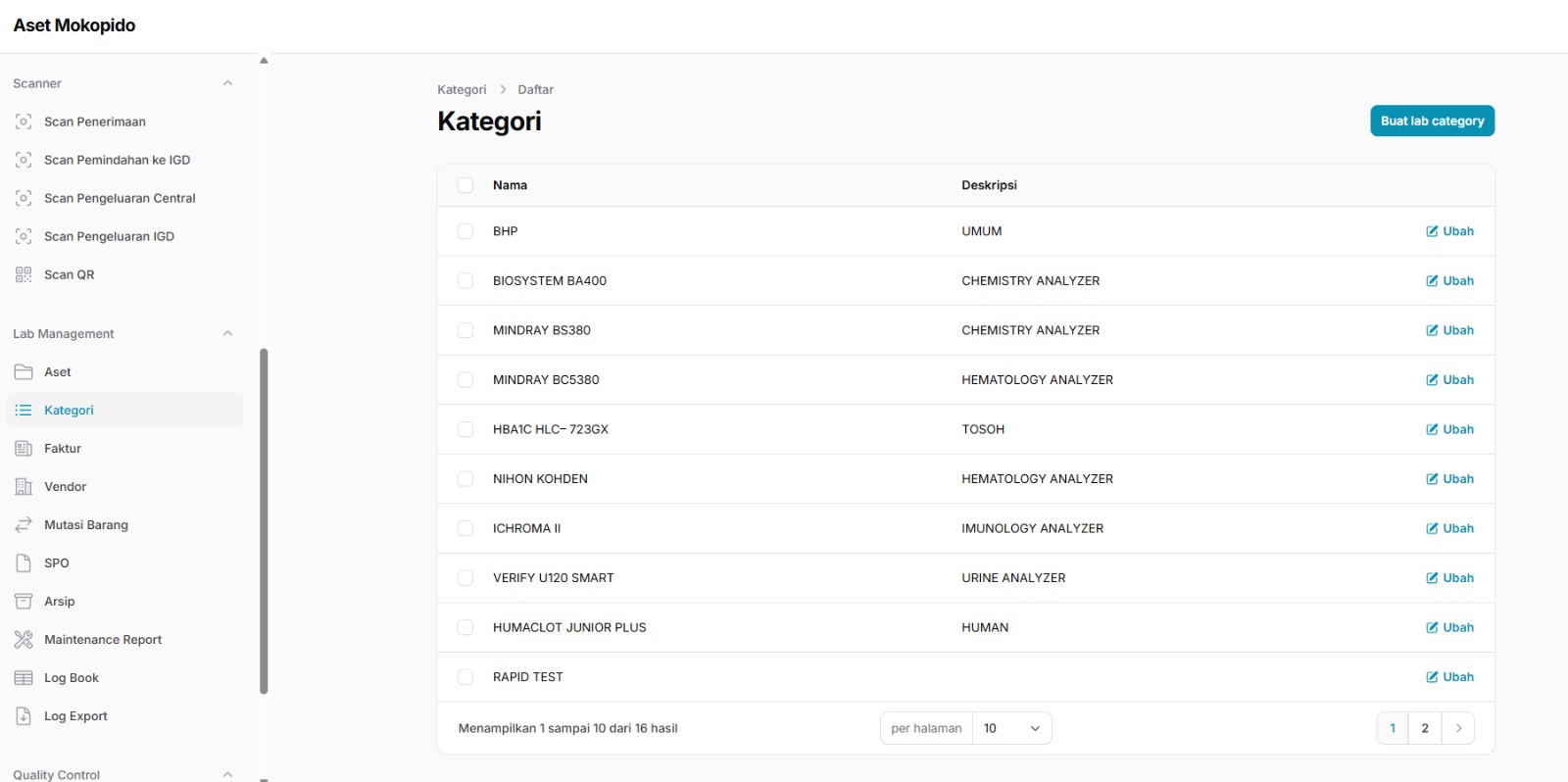
Task: Check the ICHROMA II row checkbox
Action: point(465,528)
